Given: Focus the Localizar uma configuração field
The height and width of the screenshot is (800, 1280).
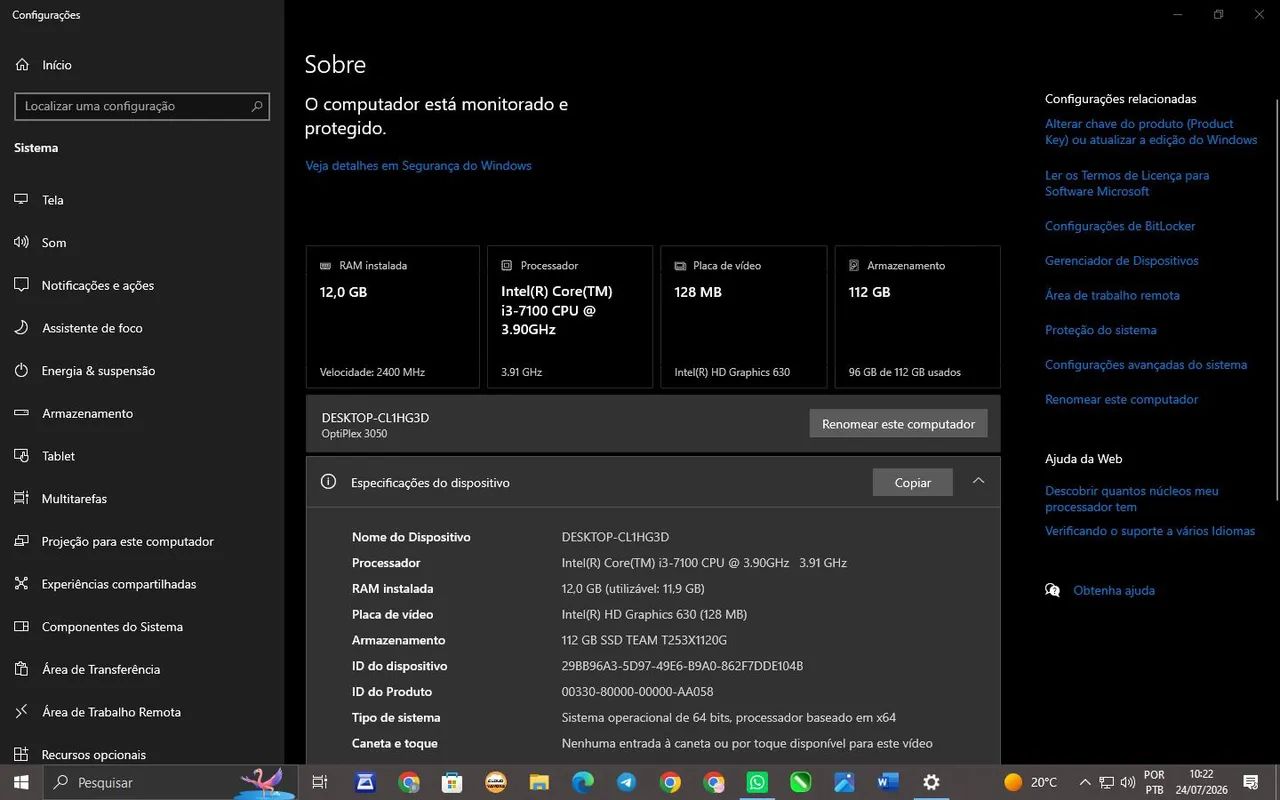Looking at the screenshot, I should coord(142,106).
